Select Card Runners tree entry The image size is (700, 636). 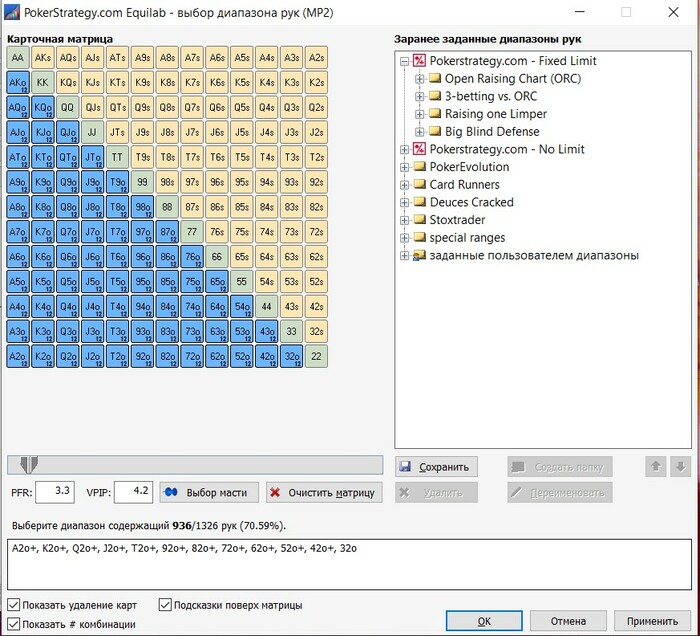464,185
